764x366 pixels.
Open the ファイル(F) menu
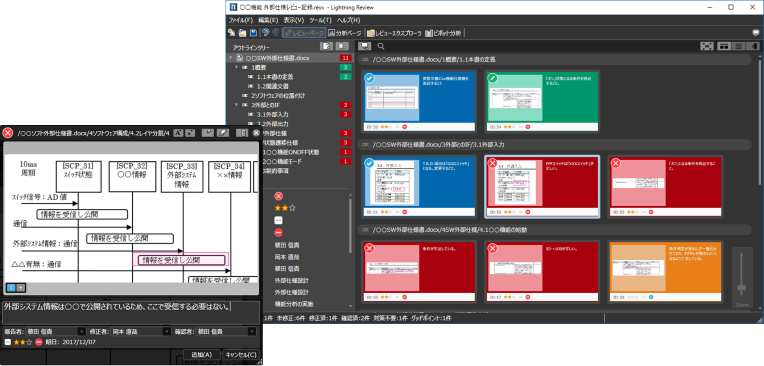[x=241, y=20]
